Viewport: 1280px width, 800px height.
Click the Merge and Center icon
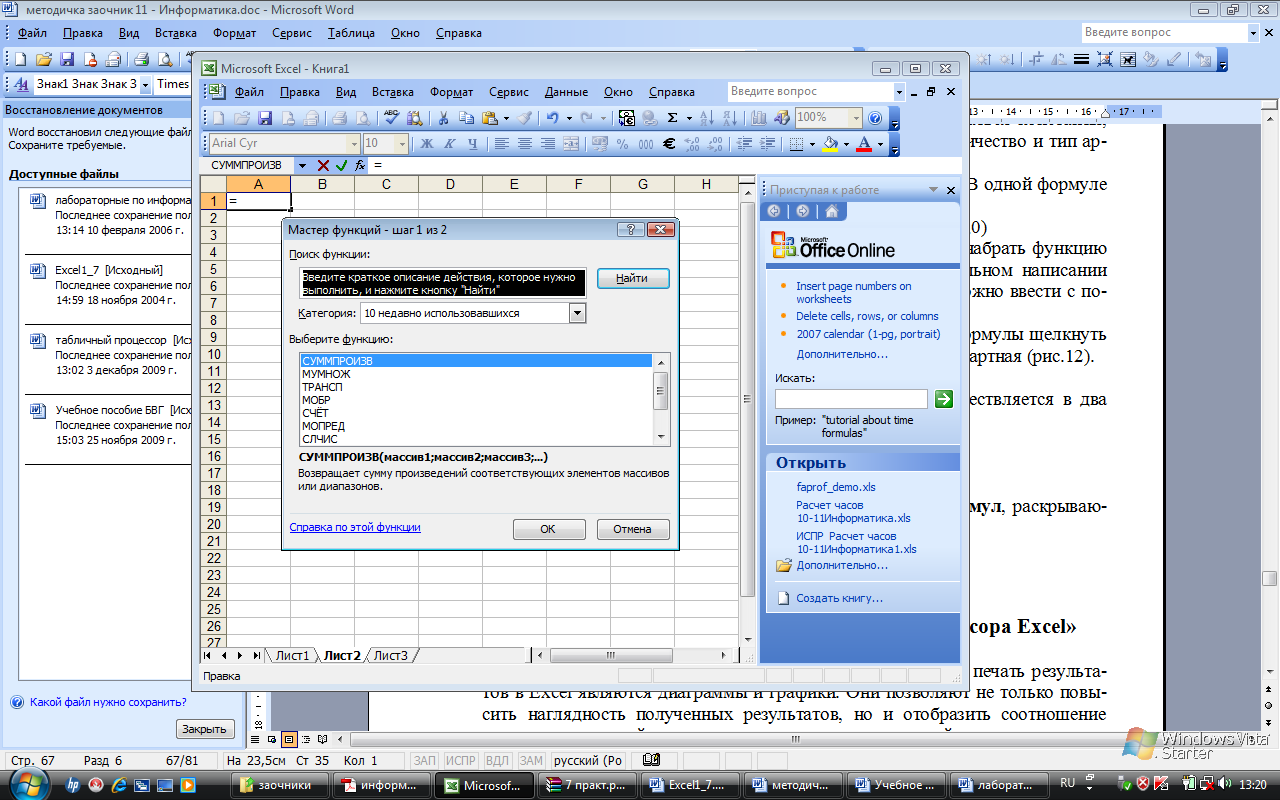pyautogui.click(x=571, y=143)
